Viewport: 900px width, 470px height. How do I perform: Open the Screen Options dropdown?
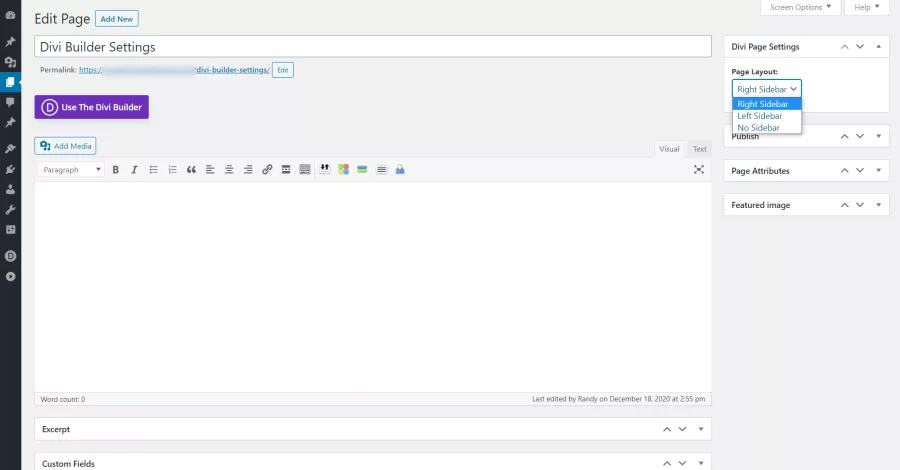(800, 7)
